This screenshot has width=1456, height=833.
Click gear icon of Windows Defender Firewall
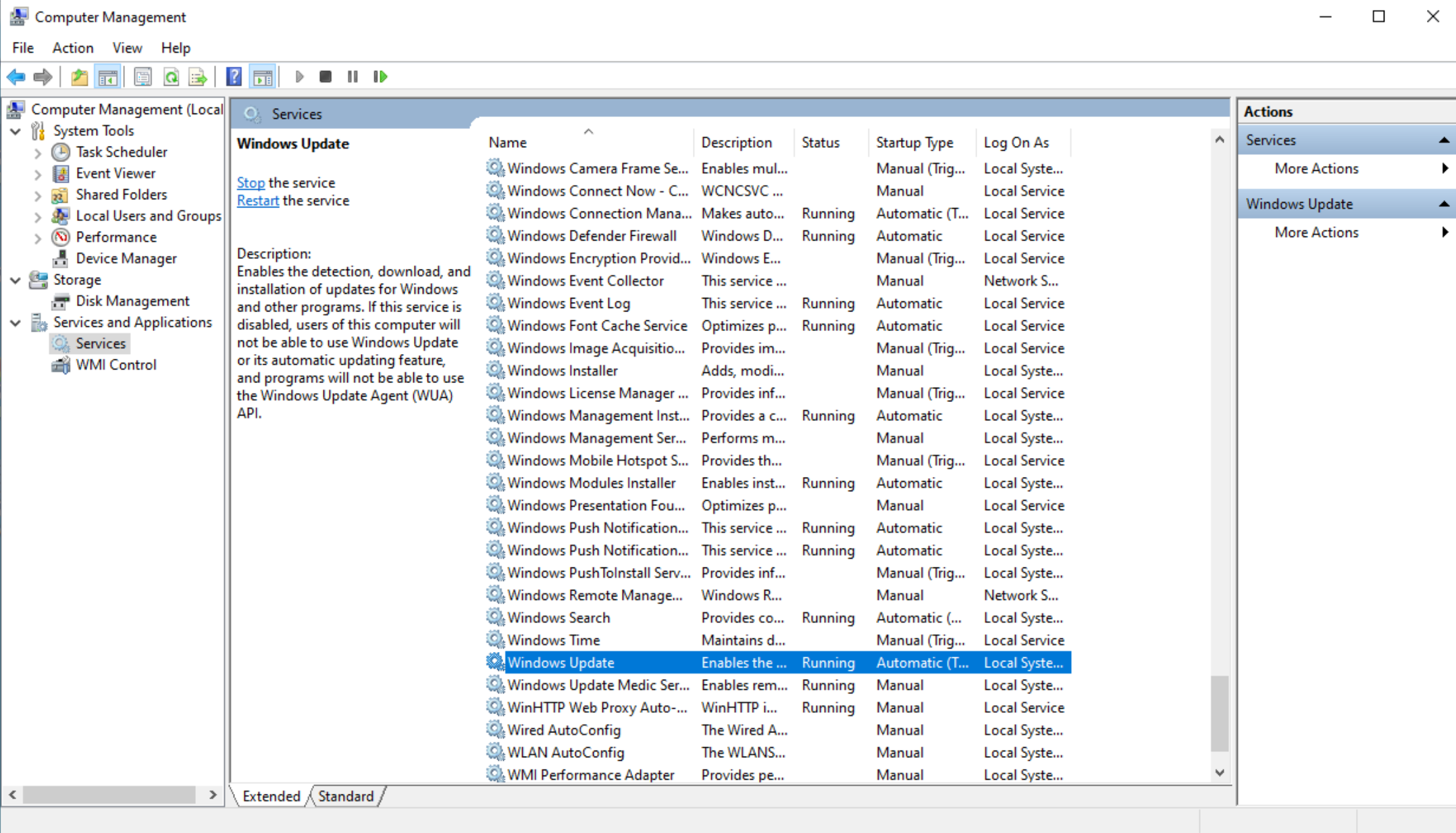[496, 236]
